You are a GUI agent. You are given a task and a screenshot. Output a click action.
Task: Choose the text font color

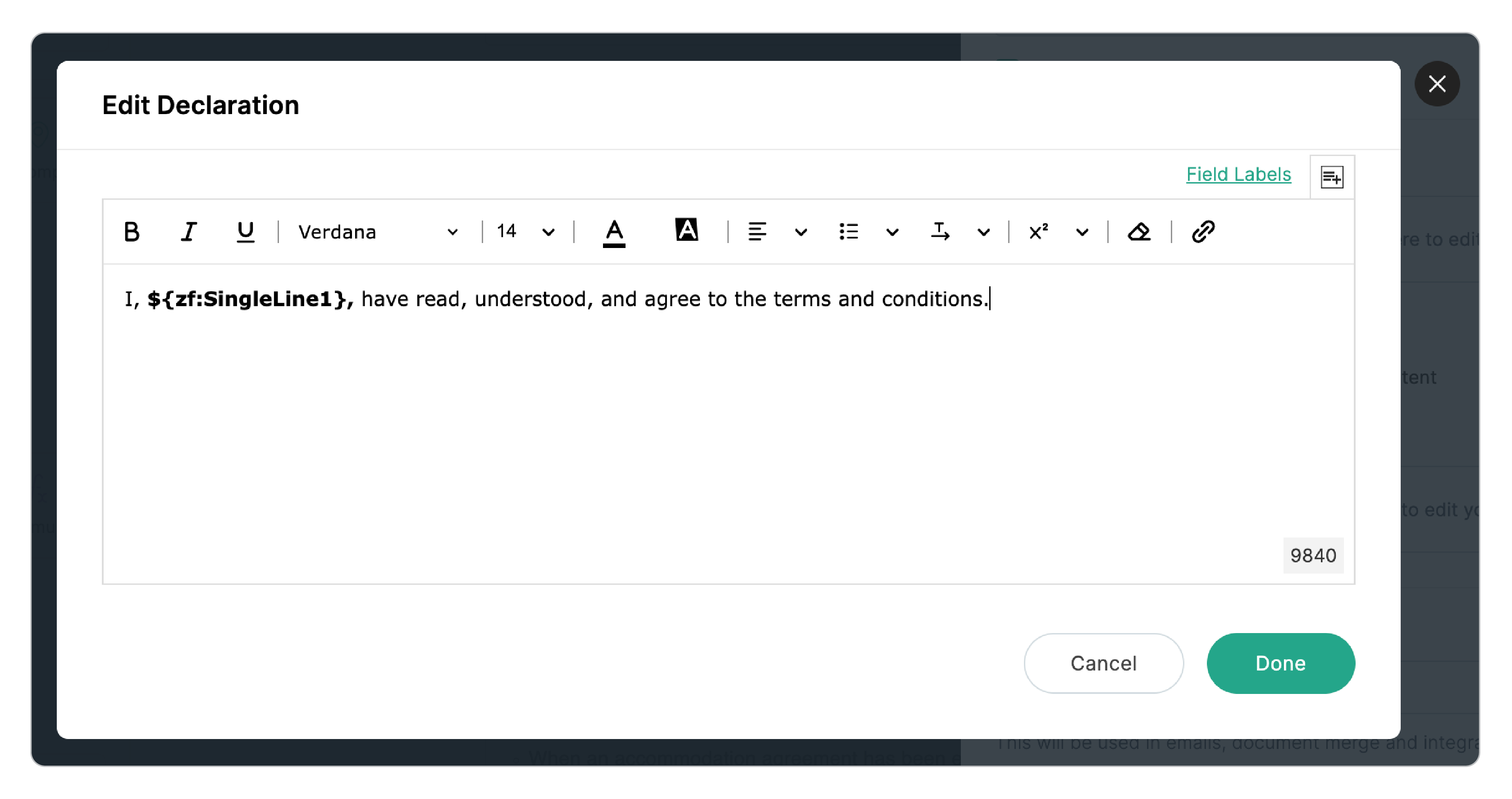point(614,232)
